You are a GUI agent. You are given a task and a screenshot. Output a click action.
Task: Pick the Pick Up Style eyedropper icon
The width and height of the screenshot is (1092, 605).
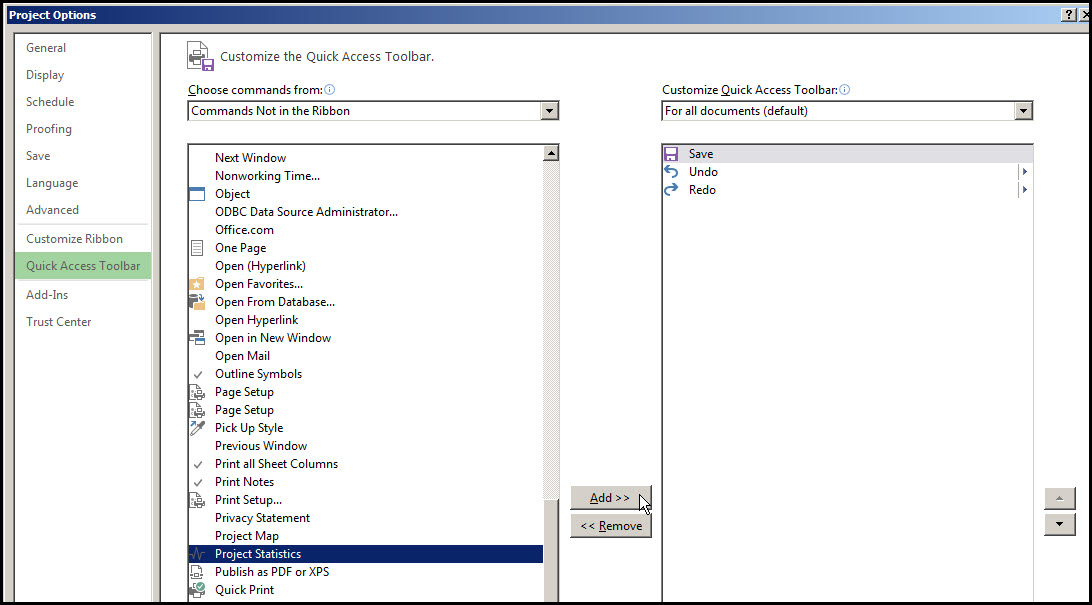pos(197,428)
